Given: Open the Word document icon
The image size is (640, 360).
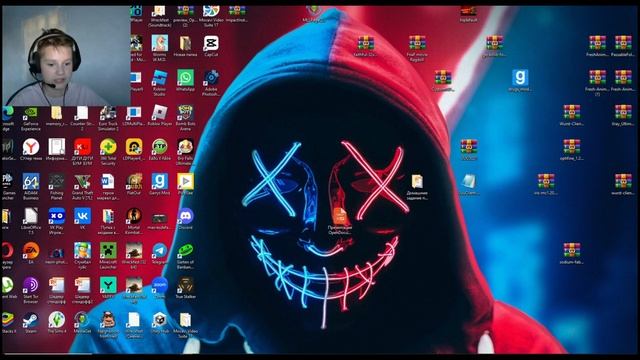Looking at the screenshot, I should [108, 182].
